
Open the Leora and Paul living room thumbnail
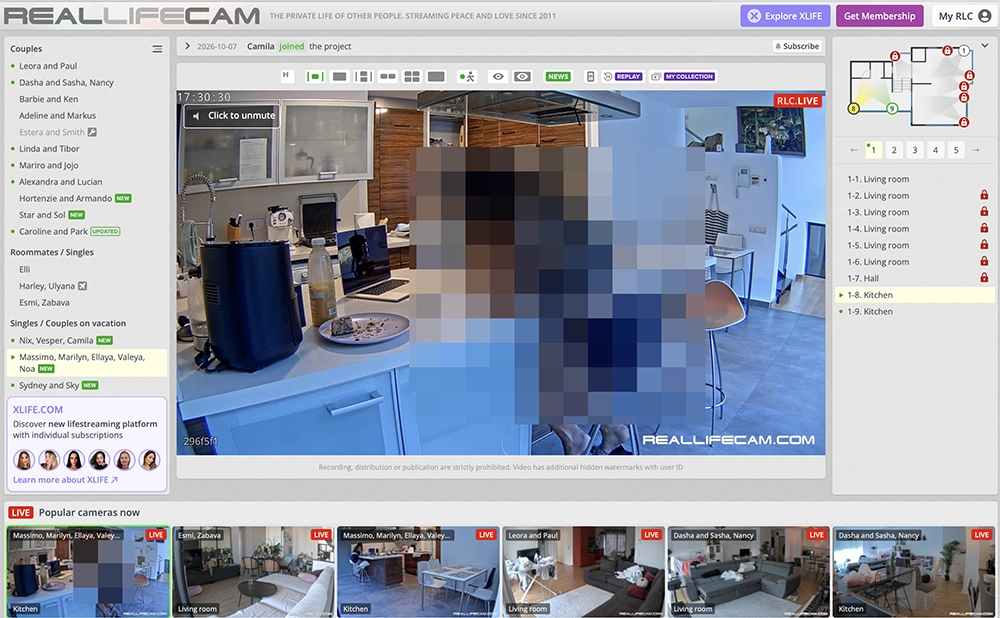tap(583, 571)
